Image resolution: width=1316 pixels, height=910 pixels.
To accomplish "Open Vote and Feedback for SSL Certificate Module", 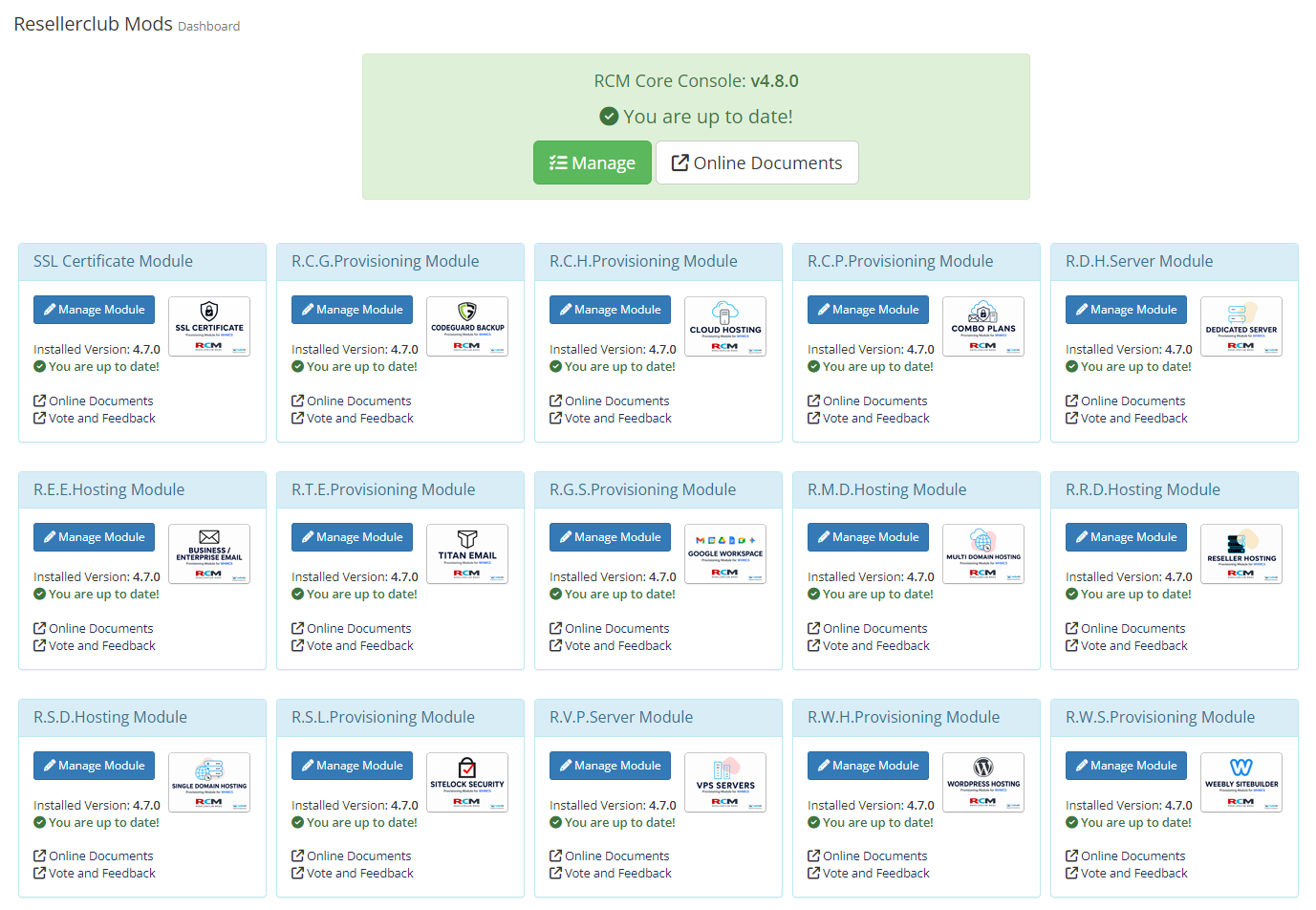I will [x=95, y=419].
